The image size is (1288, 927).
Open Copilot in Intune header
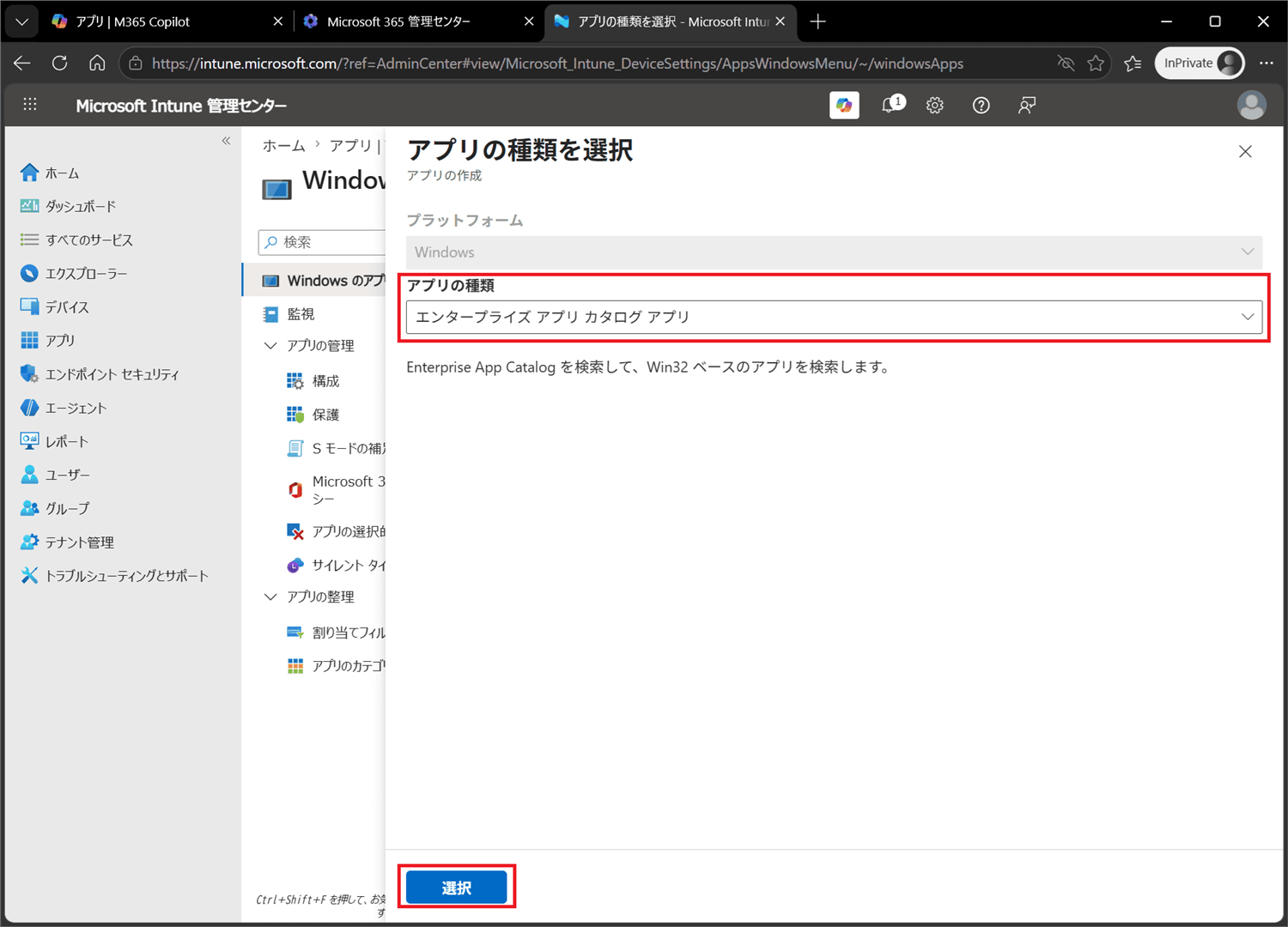click(x=844, y=105)
